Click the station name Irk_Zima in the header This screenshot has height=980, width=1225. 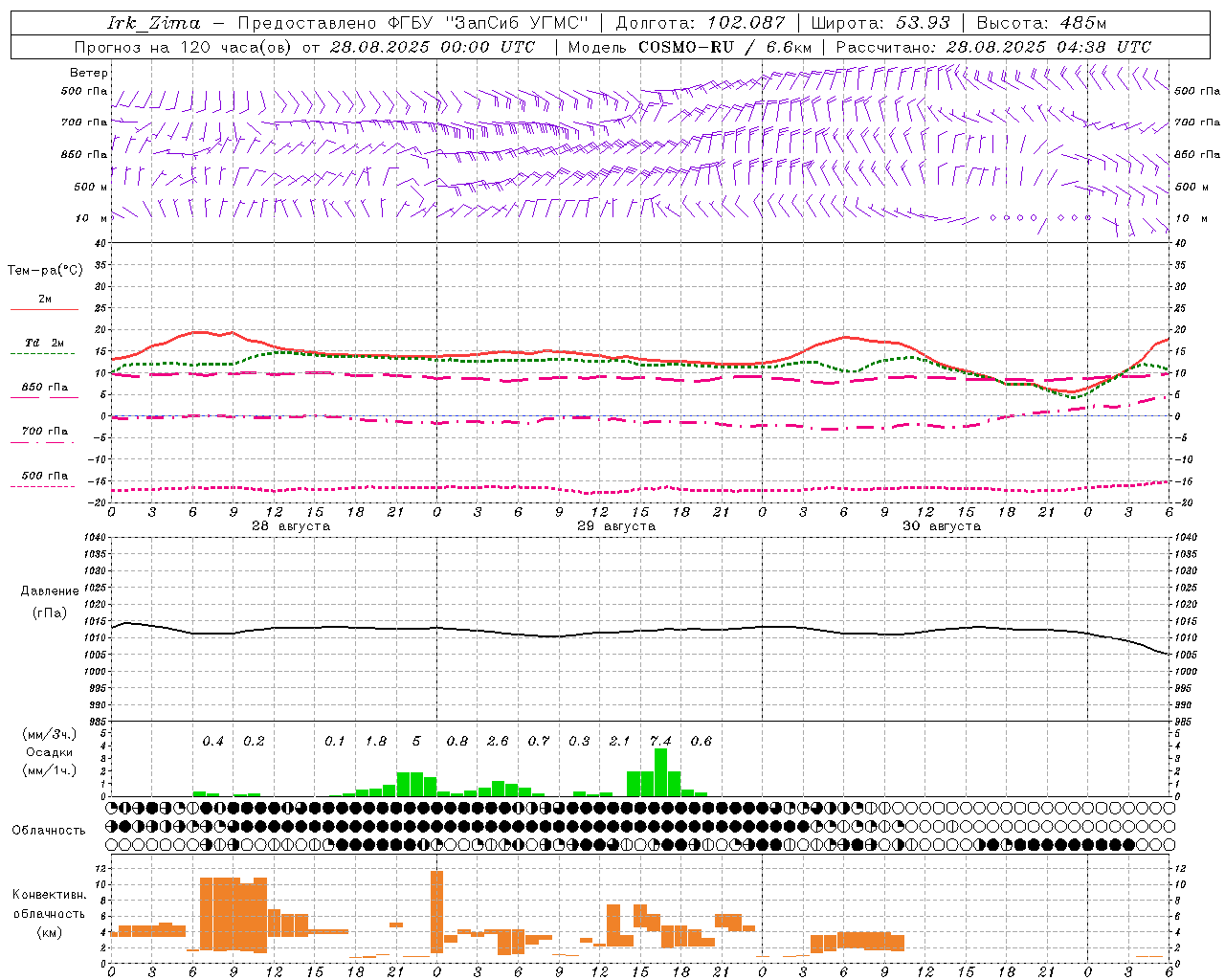[x=153, y=23]
